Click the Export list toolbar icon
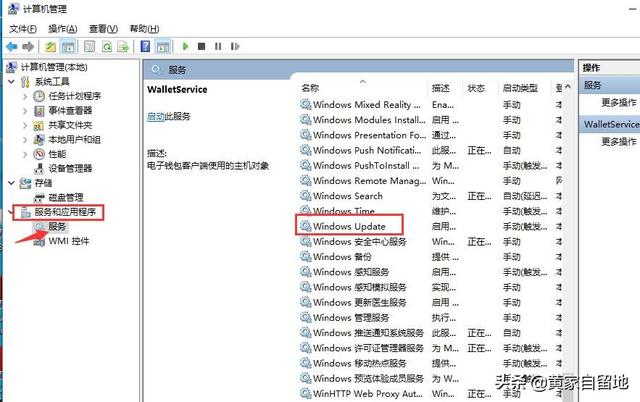Viewport: 640px width, 402px height. 123,47
